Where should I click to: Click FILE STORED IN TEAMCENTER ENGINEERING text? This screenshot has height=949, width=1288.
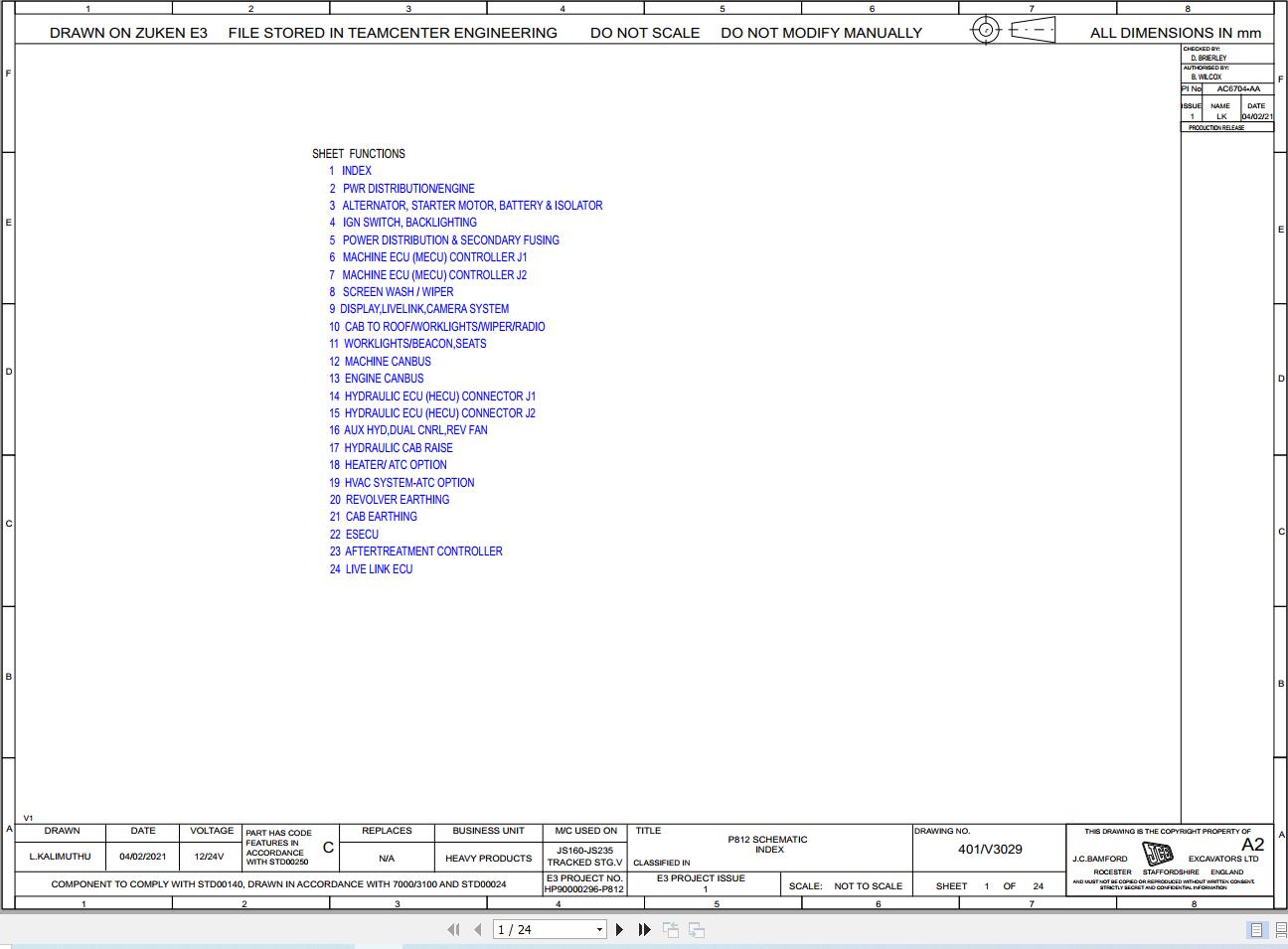393,33
